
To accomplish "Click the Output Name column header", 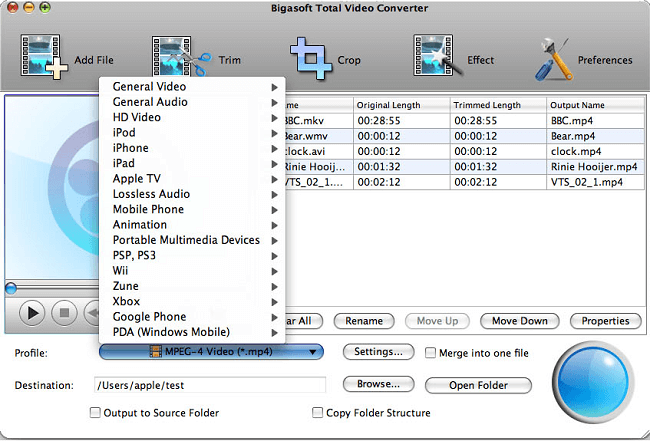I will click(x=596, y=105).
